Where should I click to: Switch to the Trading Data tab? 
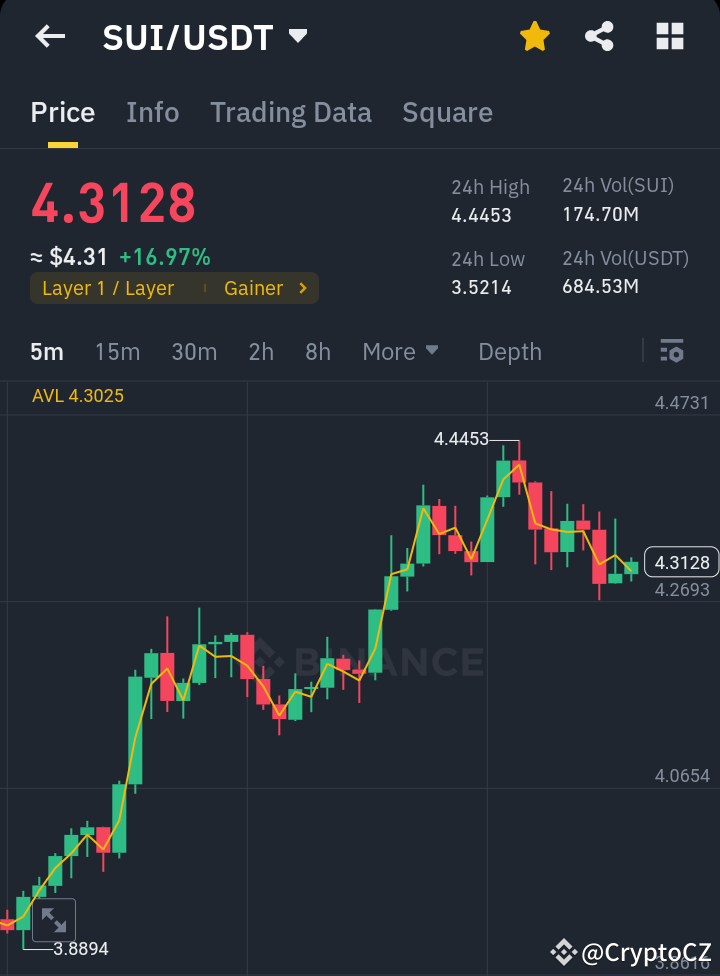(290, 112)
